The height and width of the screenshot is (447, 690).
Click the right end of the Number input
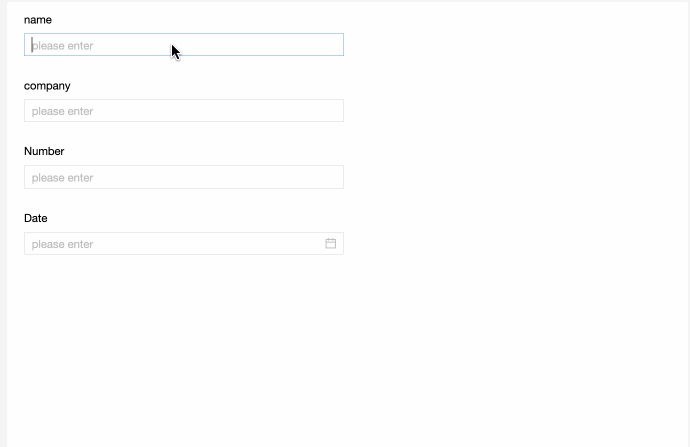click(334, 177)
